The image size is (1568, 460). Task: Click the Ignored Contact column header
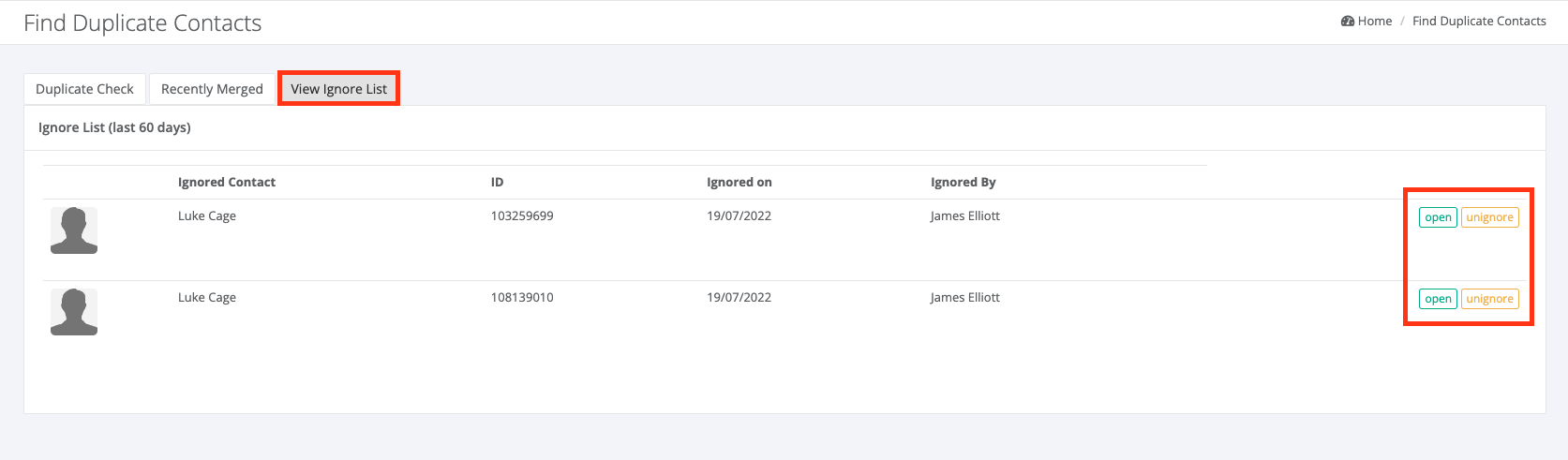coord(227,182)
